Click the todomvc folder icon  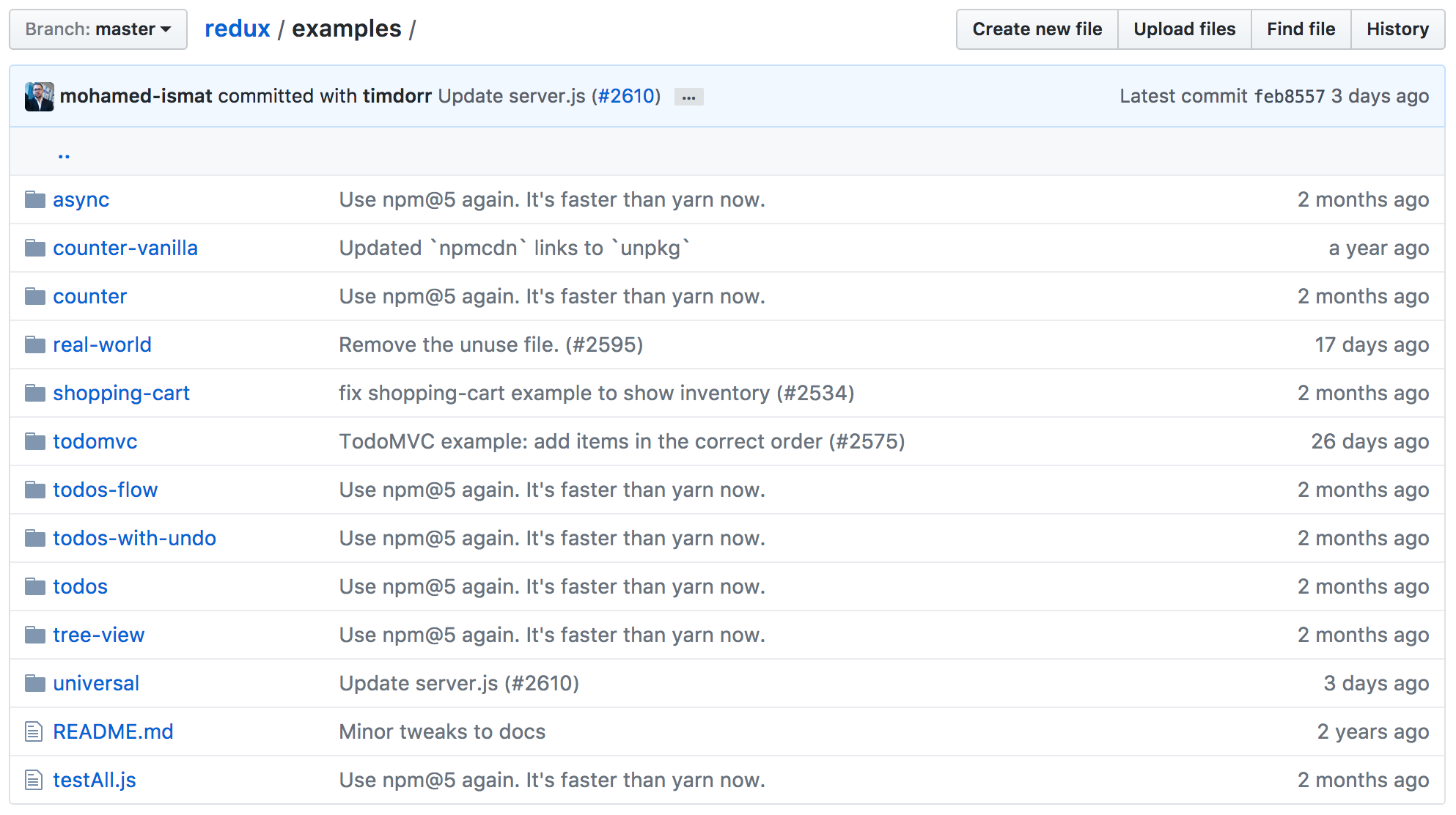(x=34, y=441)
